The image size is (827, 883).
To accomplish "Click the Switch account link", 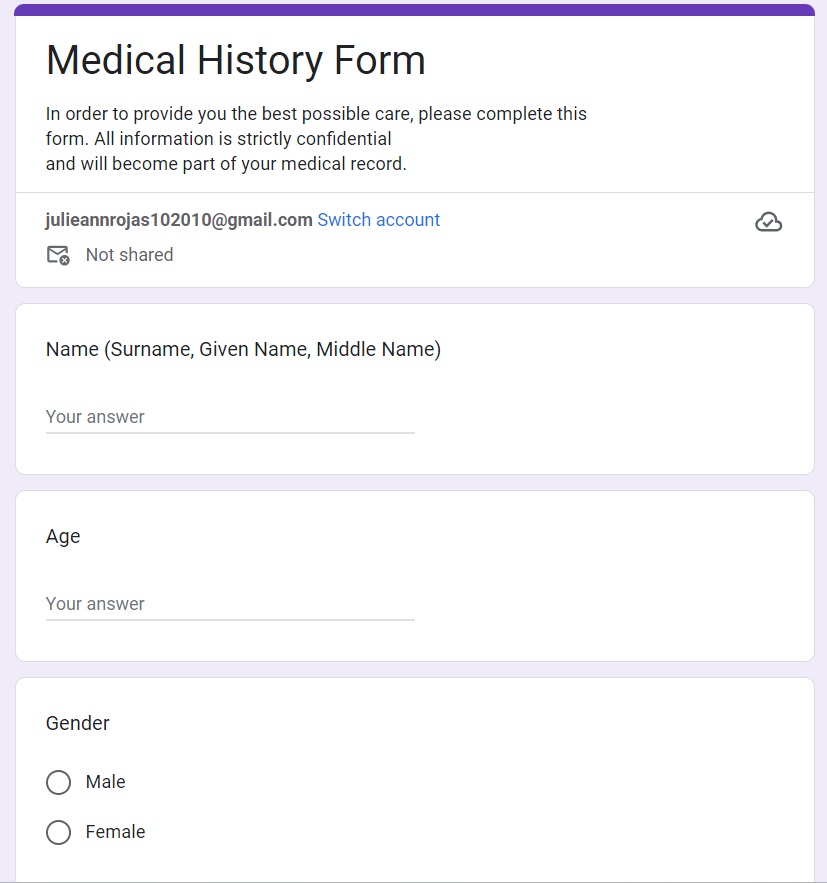I will pos(378,220).
